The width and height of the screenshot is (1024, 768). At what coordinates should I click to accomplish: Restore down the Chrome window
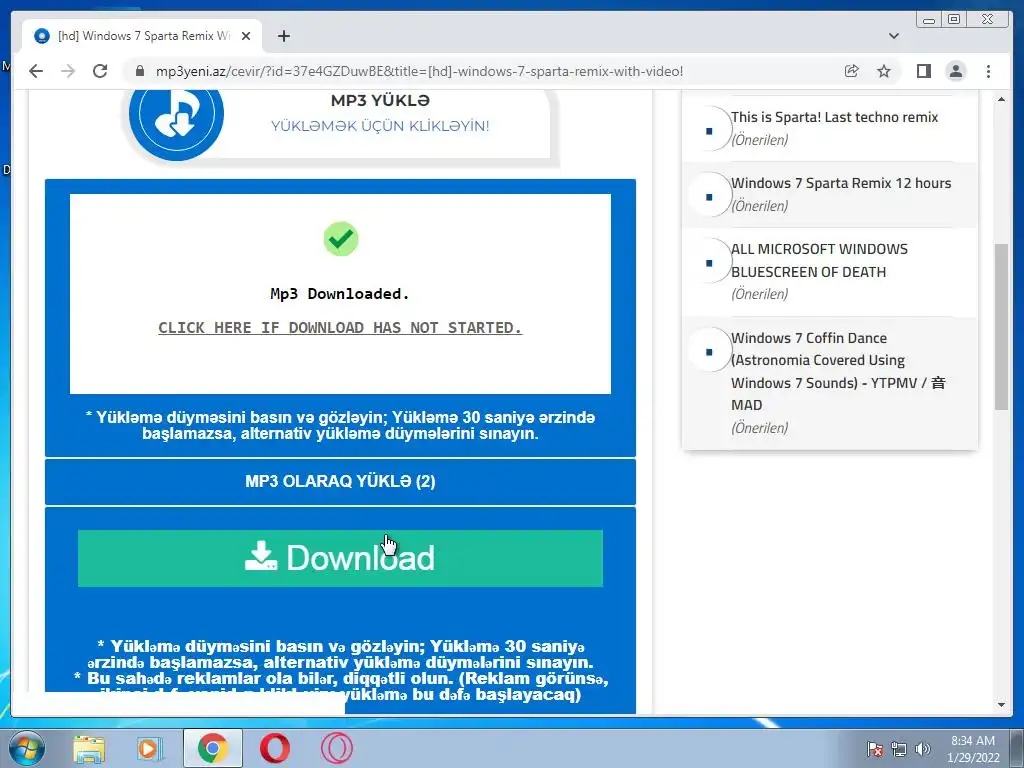point(954,20)
